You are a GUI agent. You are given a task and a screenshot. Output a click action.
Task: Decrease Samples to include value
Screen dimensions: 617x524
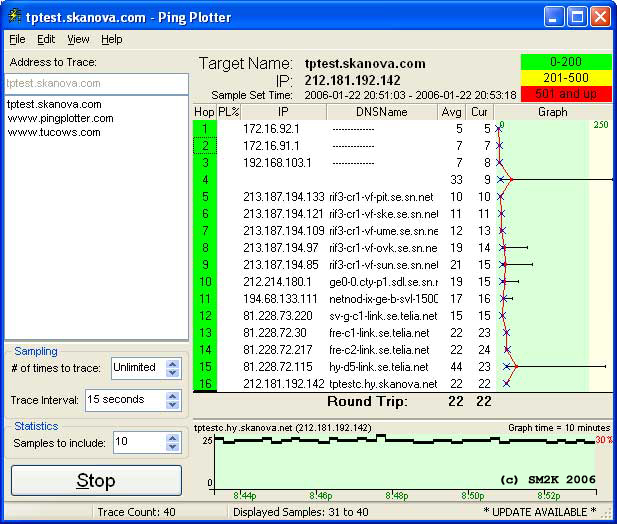coord(172,447)
